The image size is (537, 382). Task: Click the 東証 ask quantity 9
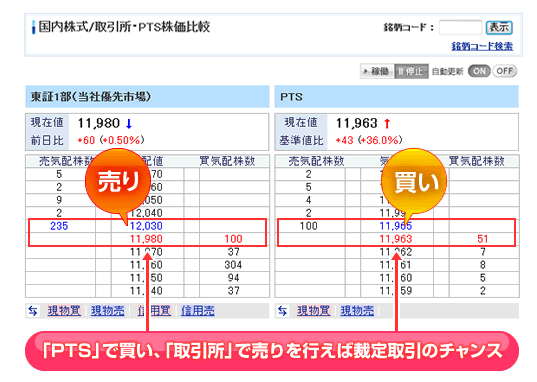click(x=59, y=200)
